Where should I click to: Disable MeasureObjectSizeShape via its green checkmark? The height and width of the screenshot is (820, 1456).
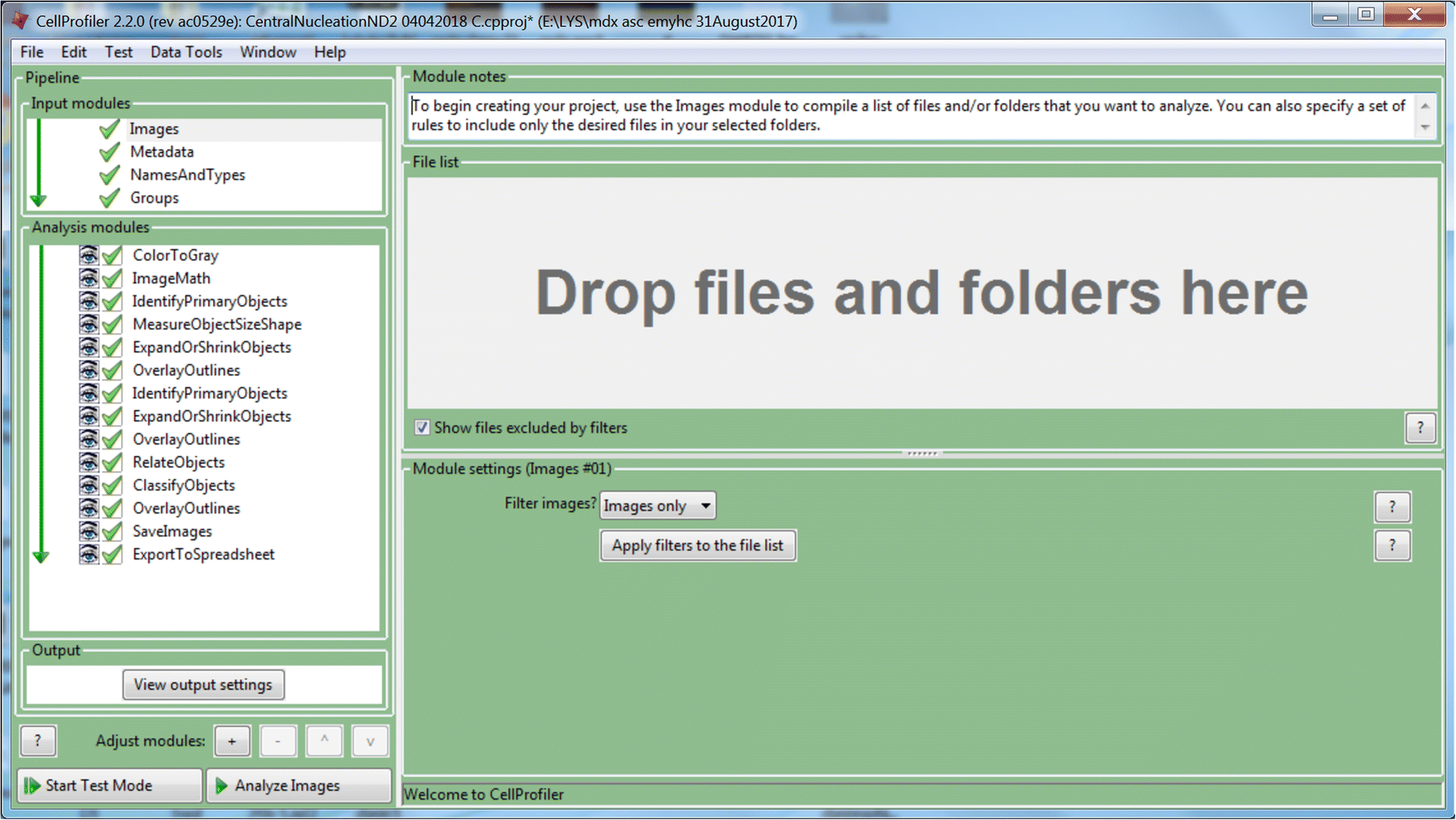click(112, 324)
